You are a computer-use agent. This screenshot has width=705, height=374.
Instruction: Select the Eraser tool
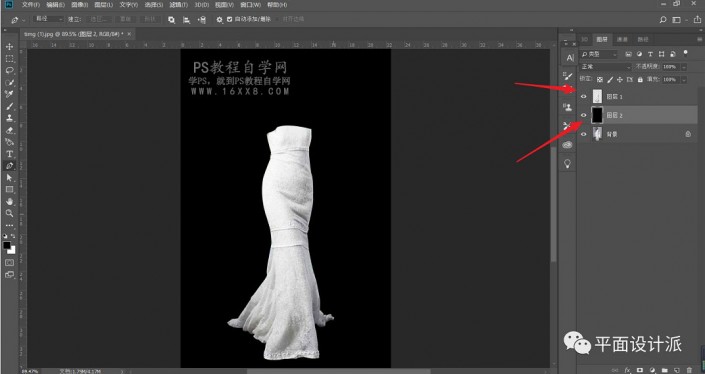click(x=9, y=130)
